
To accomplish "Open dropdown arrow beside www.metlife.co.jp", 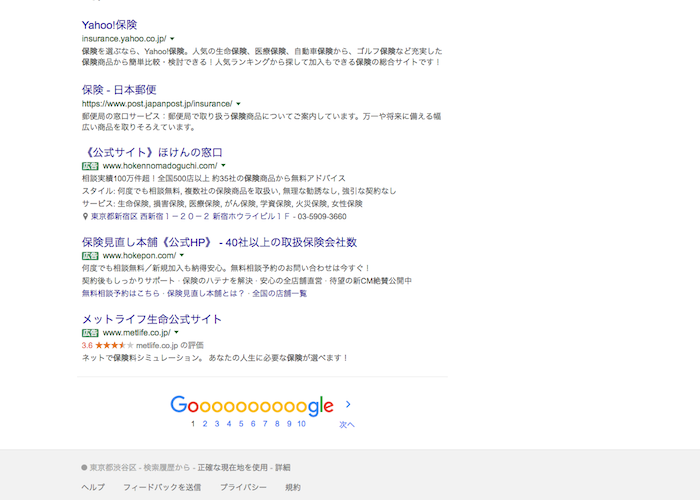I will coord(177,332).
